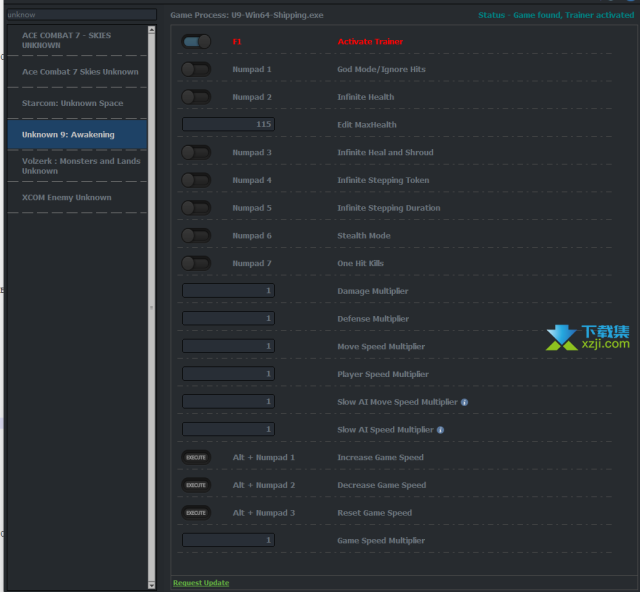Screen dimensions: 640x592
Task: Select Unknown 9: Awakening in game list
Action: [x=77, y=134]
